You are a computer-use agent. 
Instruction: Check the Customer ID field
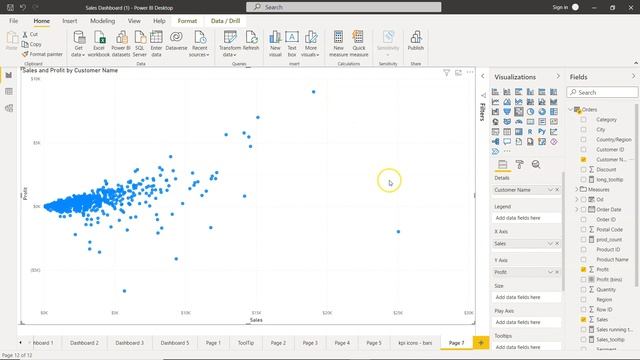click(x=583, y=149)
